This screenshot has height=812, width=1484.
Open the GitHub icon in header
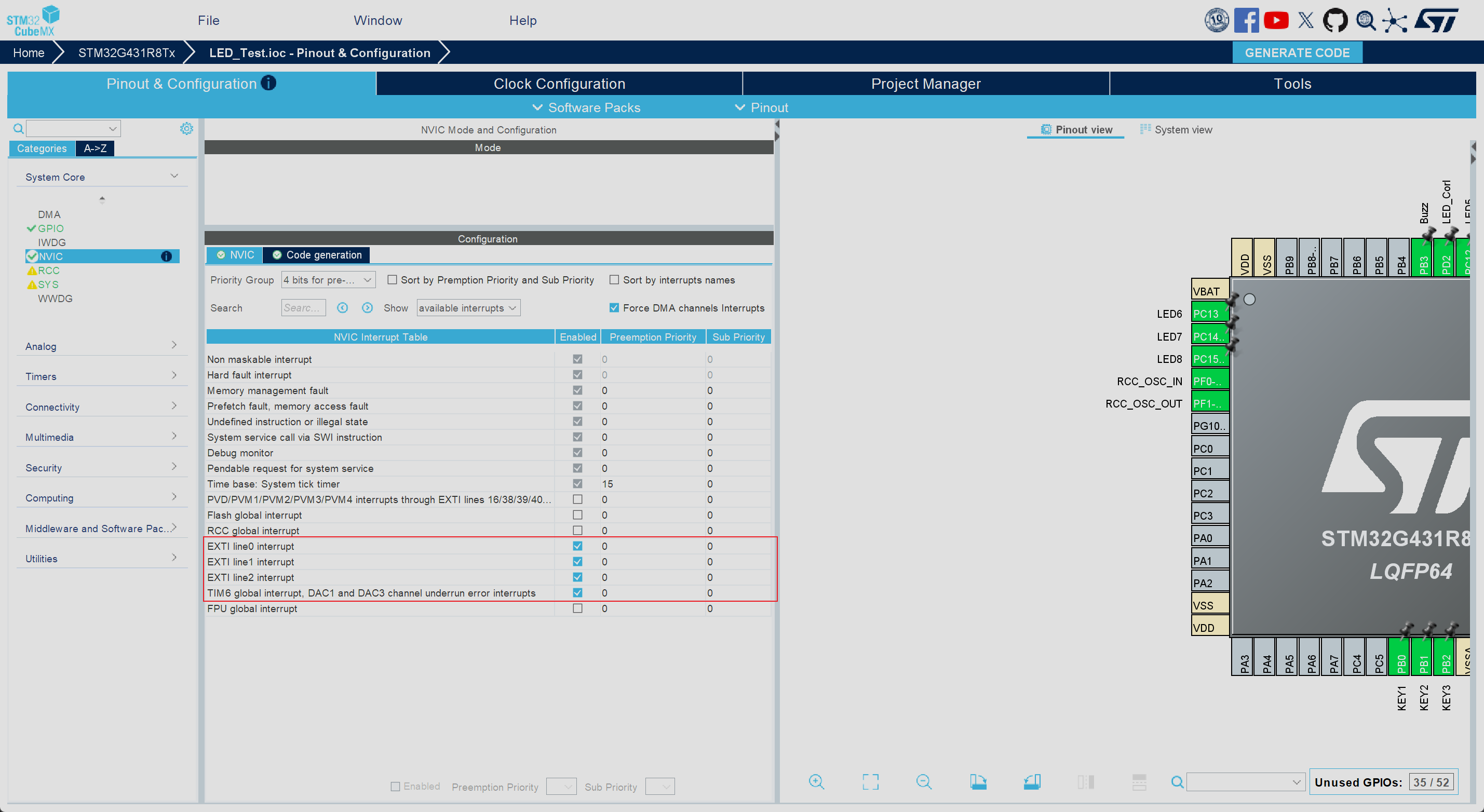pyautogui.click(x=1334, y=21)
